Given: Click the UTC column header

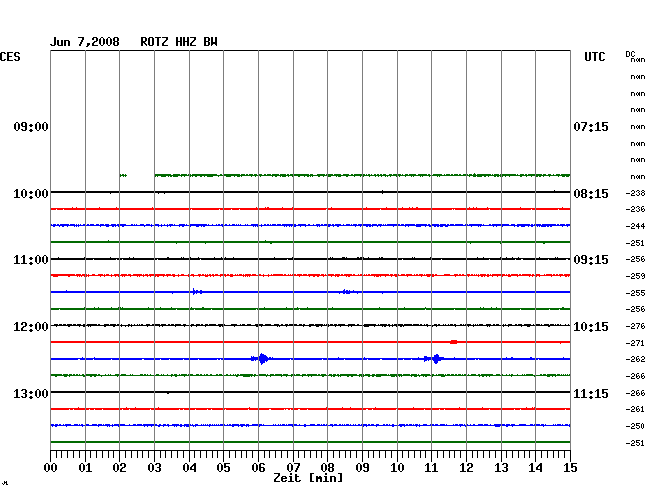Looking at the screenshot, I should tap(594, 57).
